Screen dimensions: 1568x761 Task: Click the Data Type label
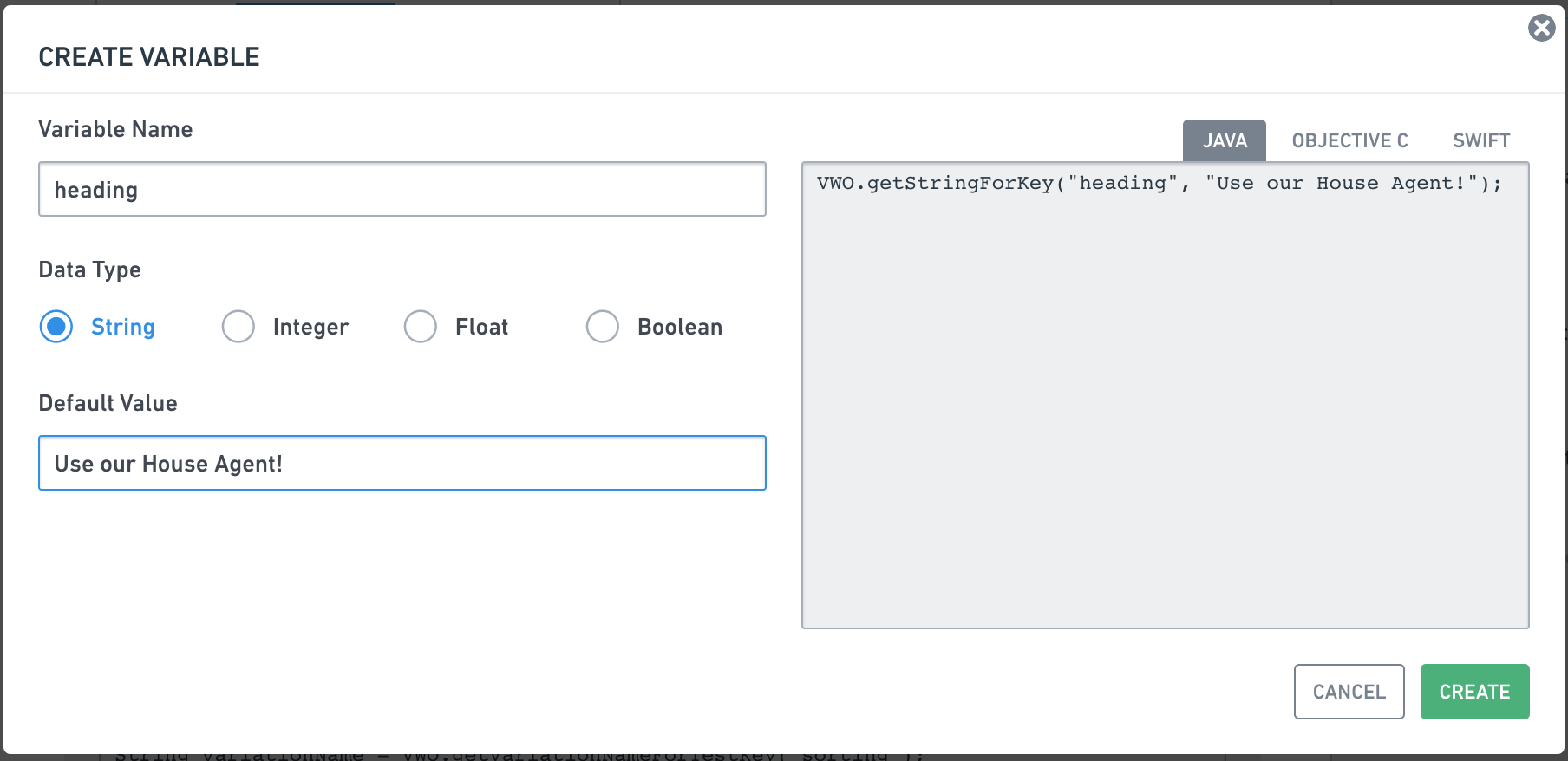tap(89, 270)
